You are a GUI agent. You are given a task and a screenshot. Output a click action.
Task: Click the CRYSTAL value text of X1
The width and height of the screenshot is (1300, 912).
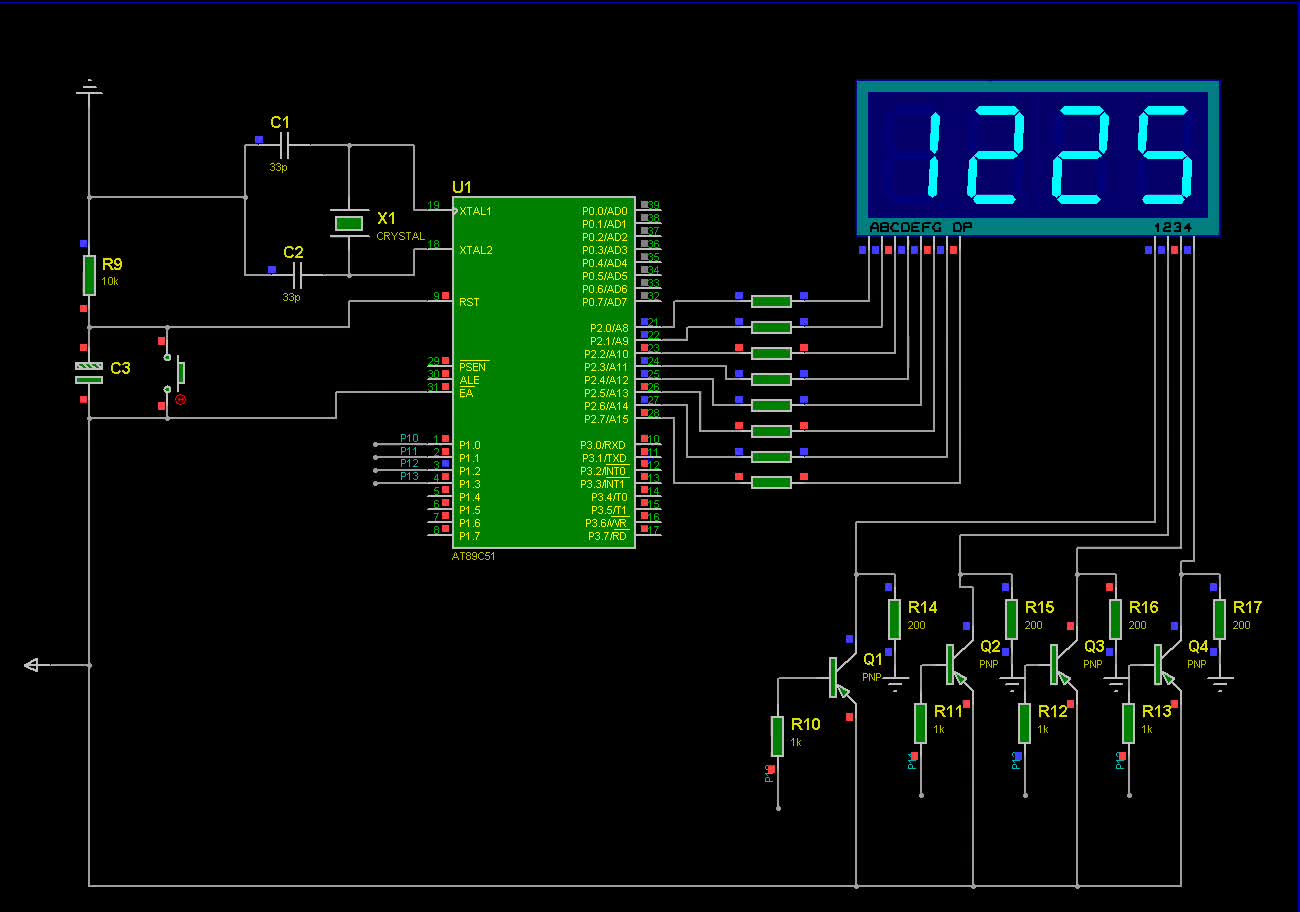(400, 236)
